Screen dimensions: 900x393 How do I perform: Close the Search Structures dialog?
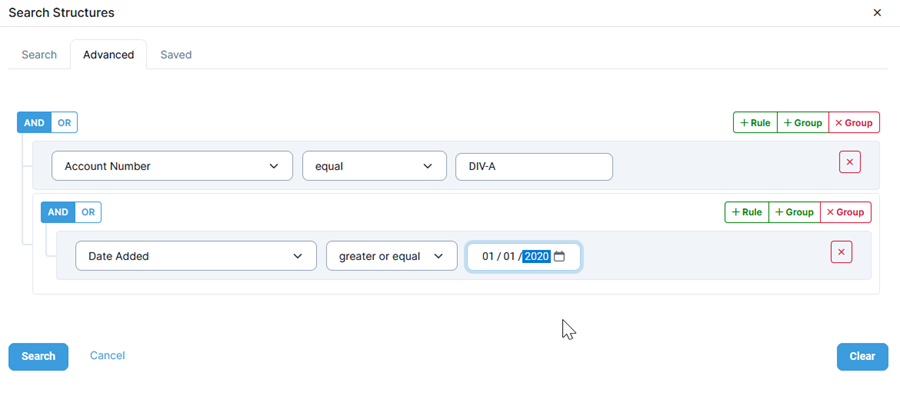(877, 13)
